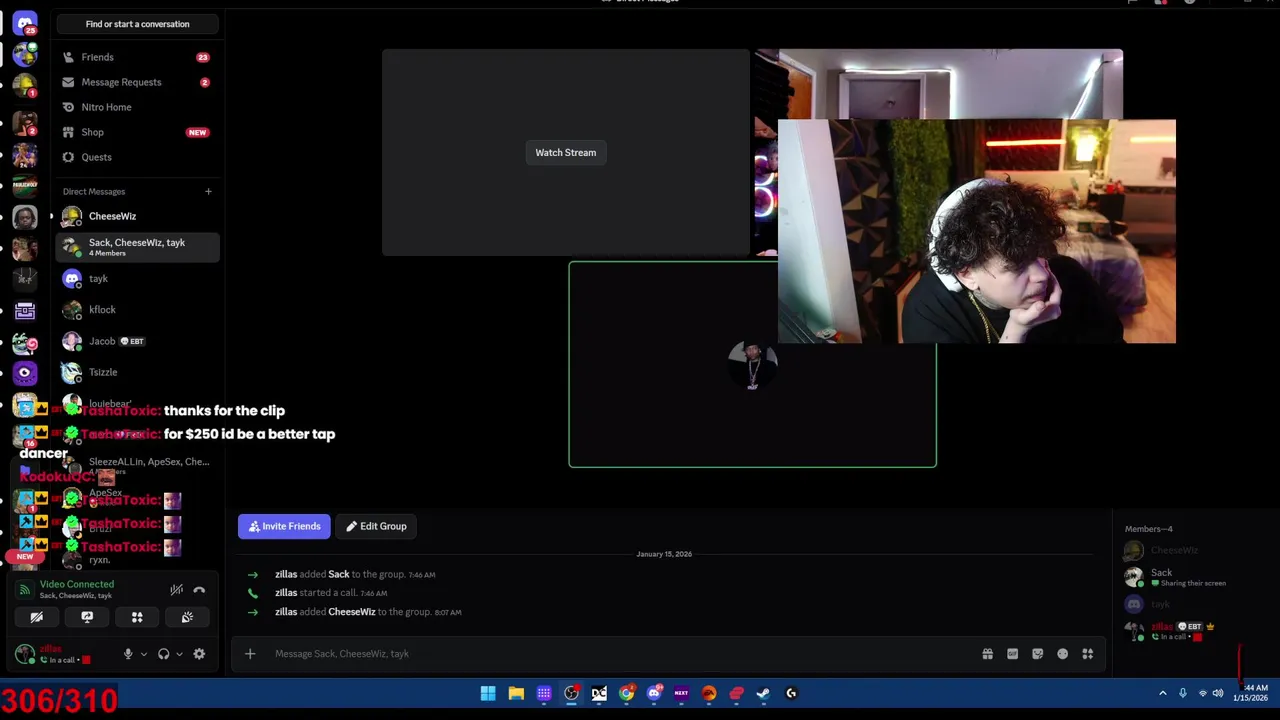Open the tayk direct message
This screenshot has width=1280, height=720.
pyautogui.click(x=137, y=279)
